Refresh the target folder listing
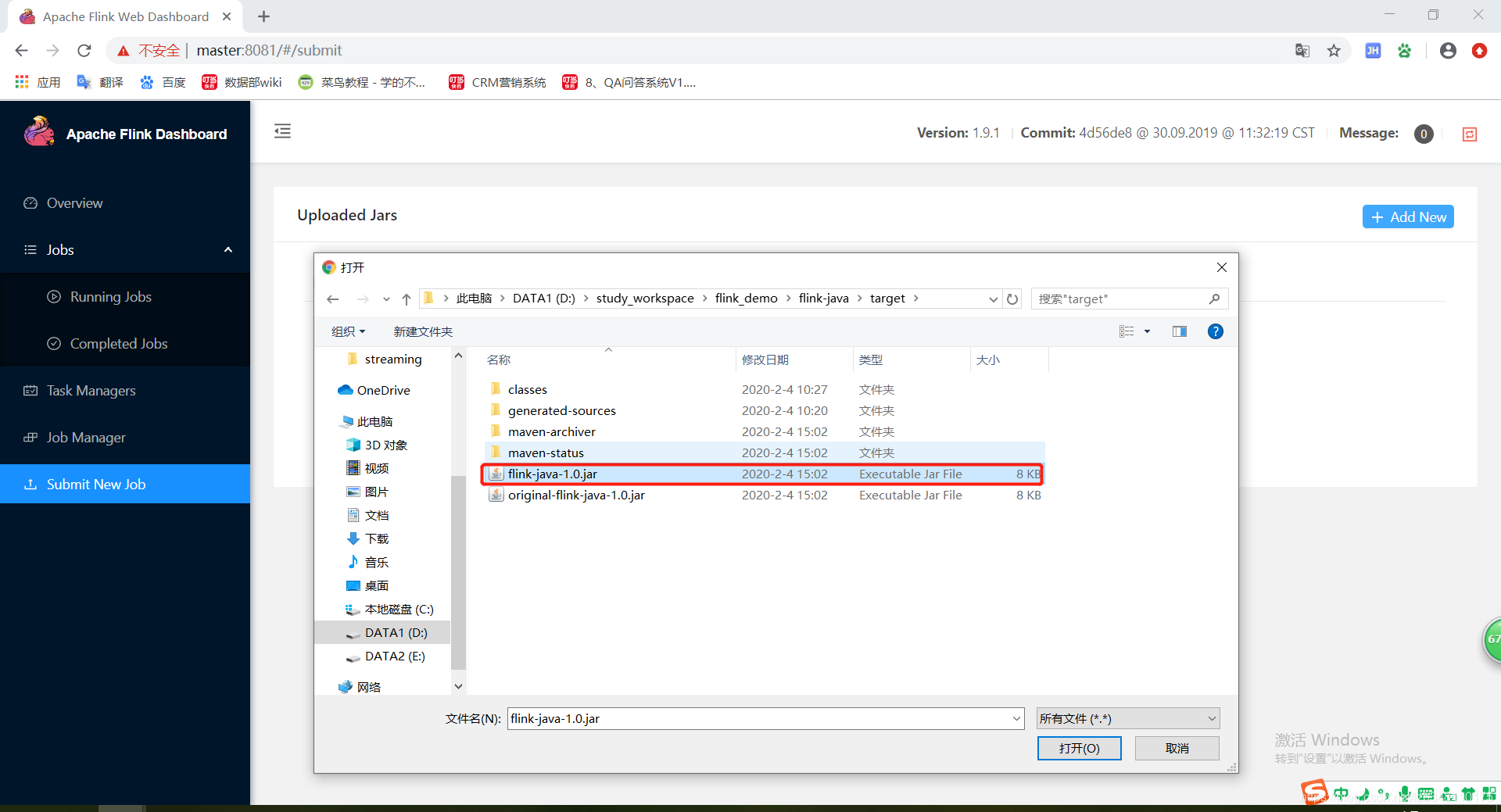 [1012, 299]
